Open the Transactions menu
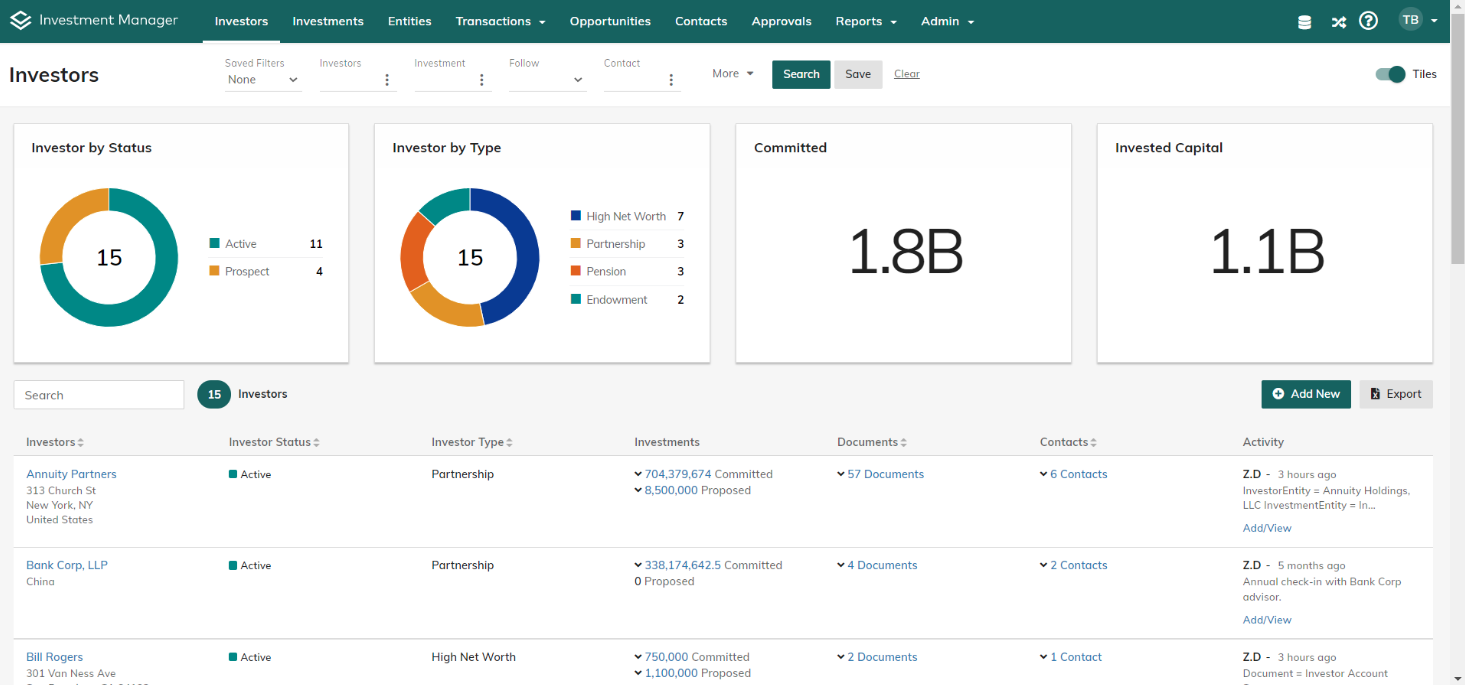 click(x=500, y=21)
